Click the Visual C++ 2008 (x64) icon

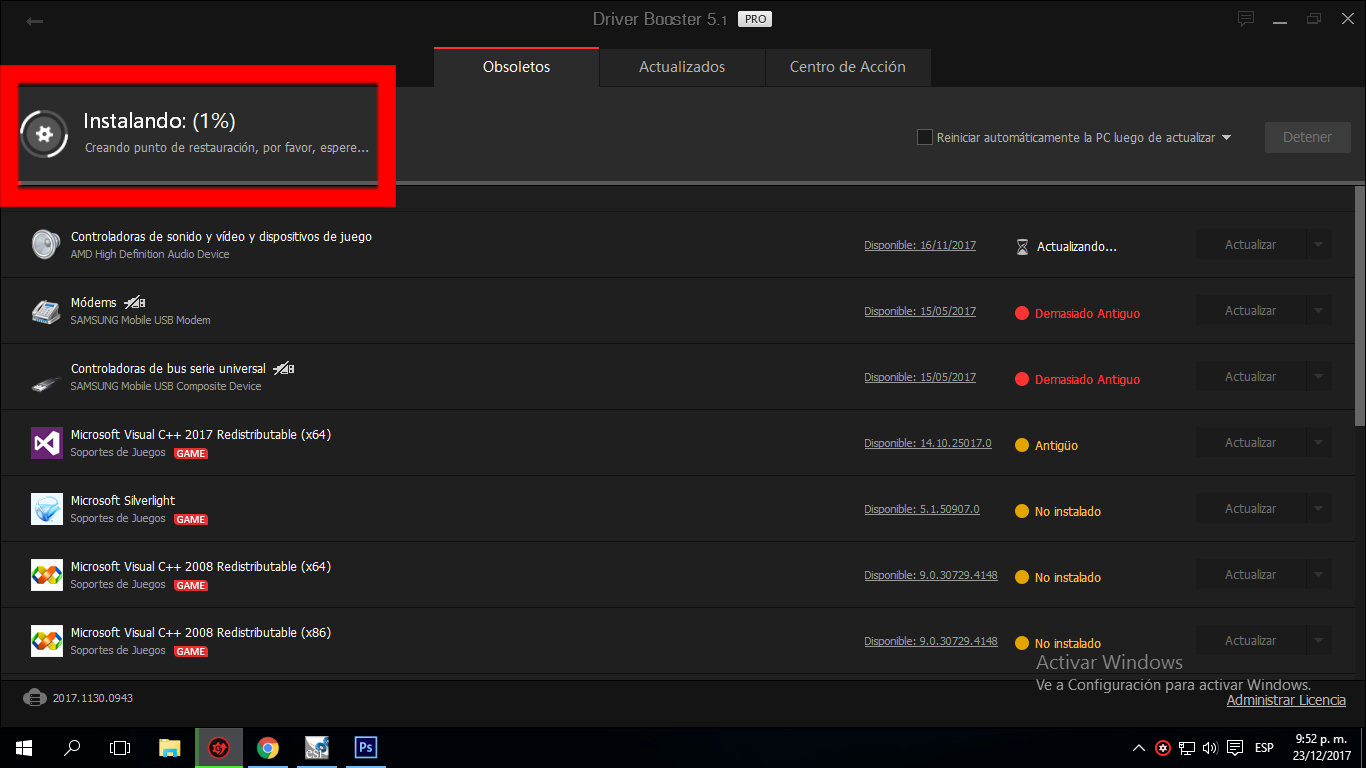tap(46, 575)
